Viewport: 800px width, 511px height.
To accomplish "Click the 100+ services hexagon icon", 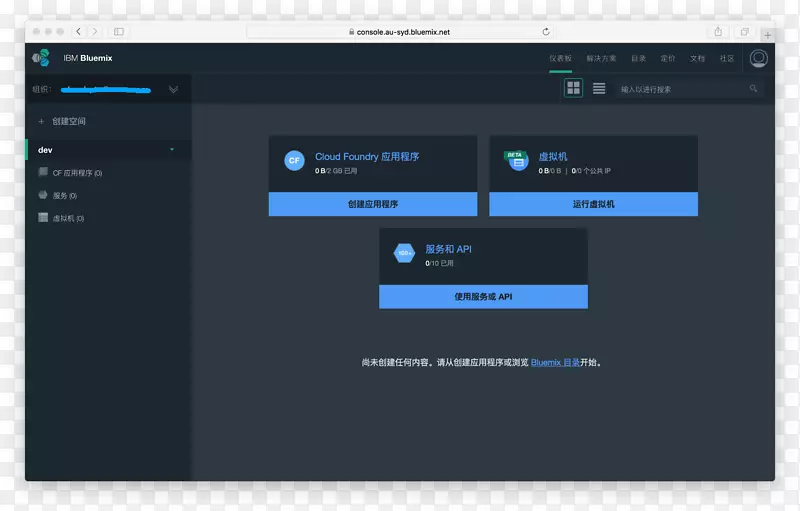I will (x=405, y=253).
